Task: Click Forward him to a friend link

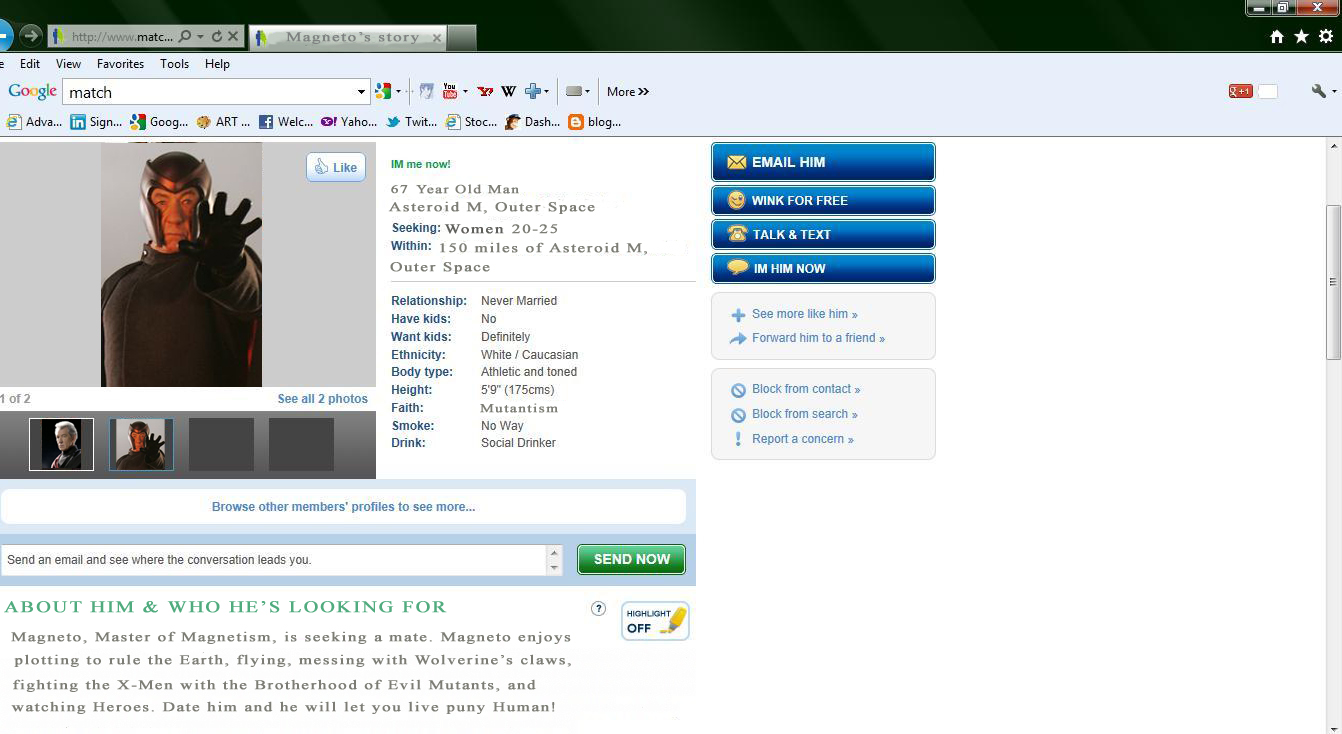Action: [818, 338]
